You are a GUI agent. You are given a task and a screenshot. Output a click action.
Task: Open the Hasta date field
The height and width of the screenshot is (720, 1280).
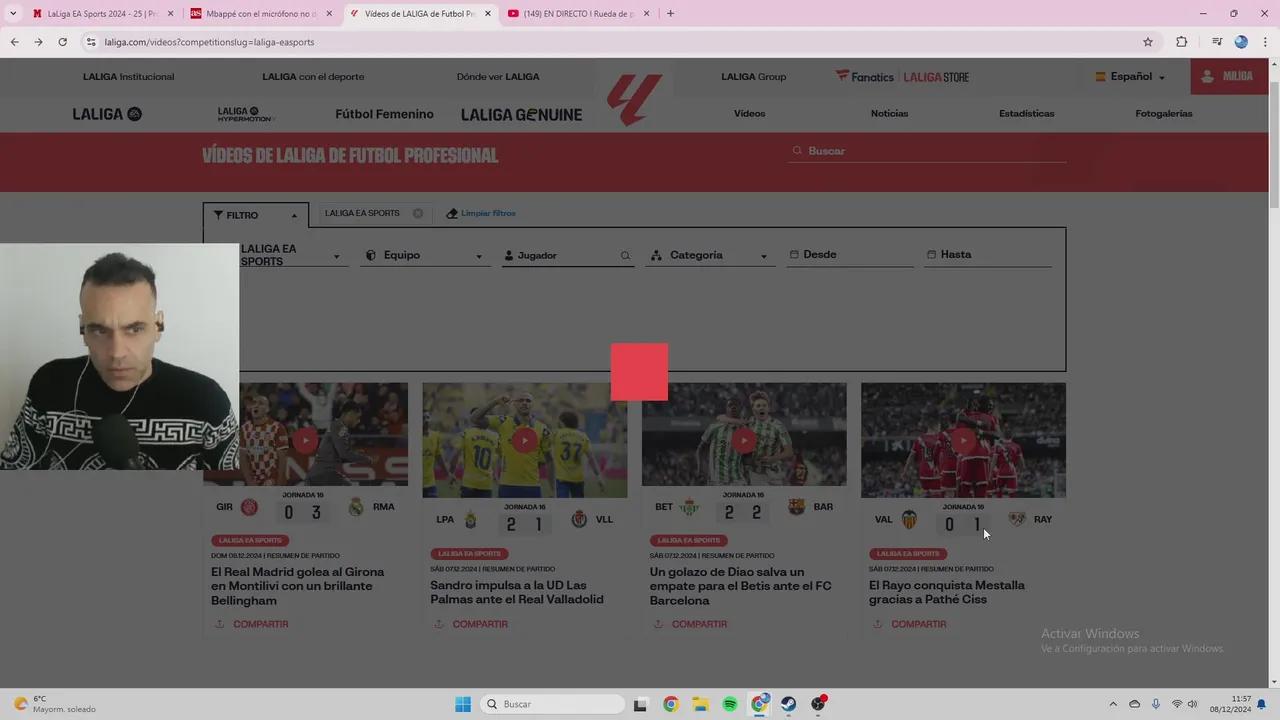(988, 255)
